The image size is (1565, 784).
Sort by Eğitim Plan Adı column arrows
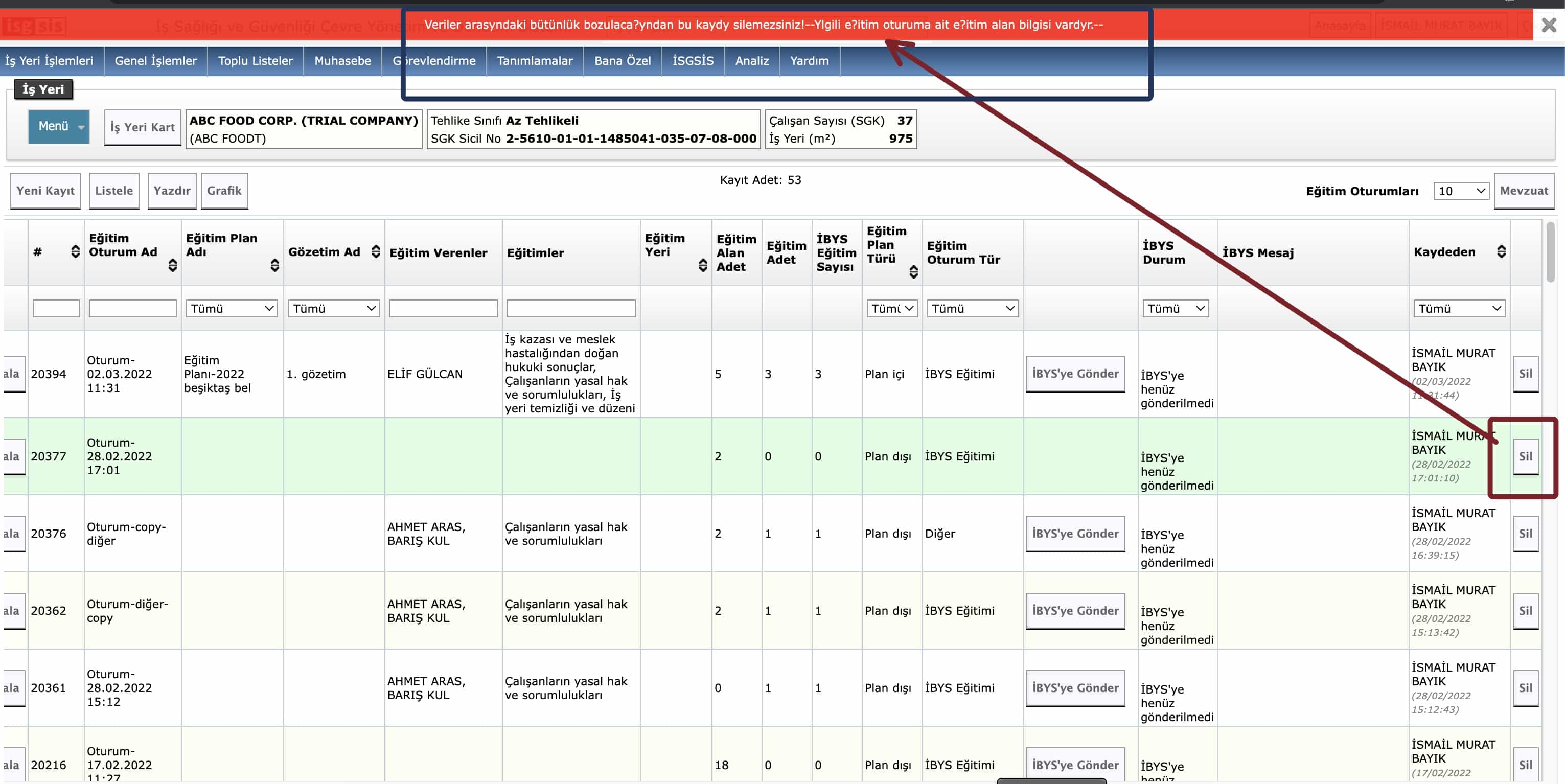274,265
